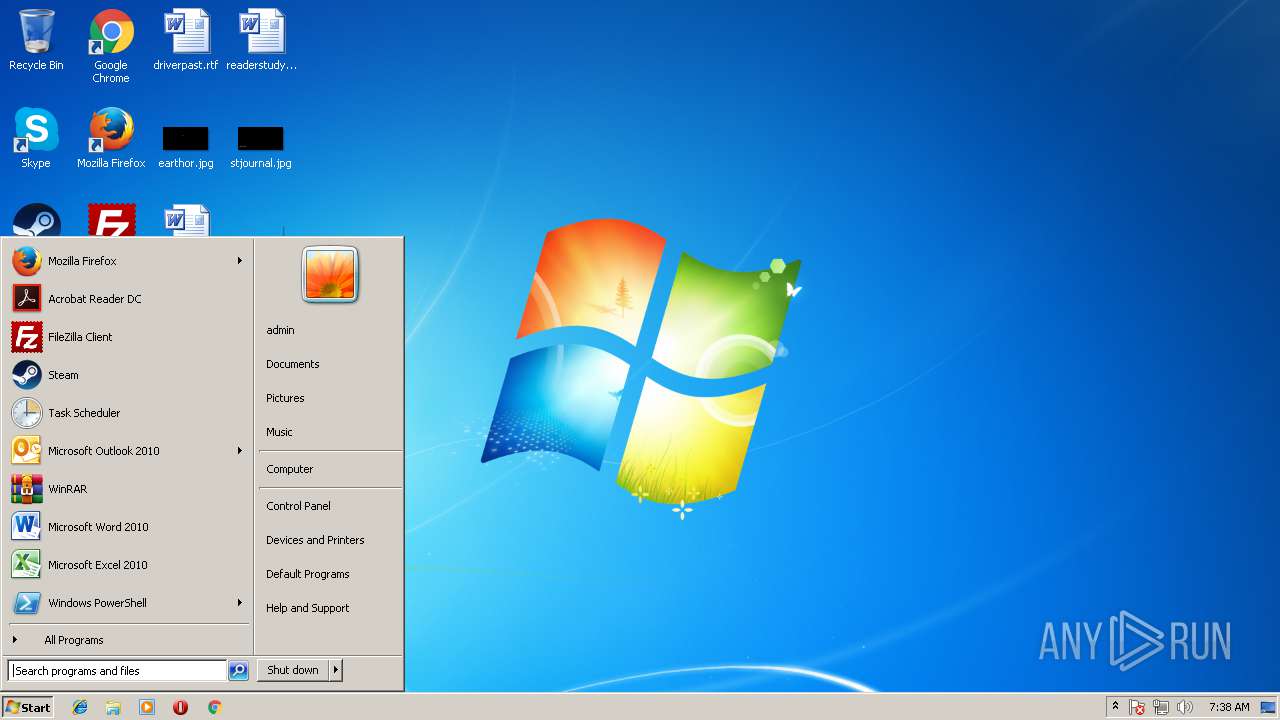Launch Microsoft Word 2010 from Start menu
The height and width of the screenshot is (720, 1280).
(128, 527)
